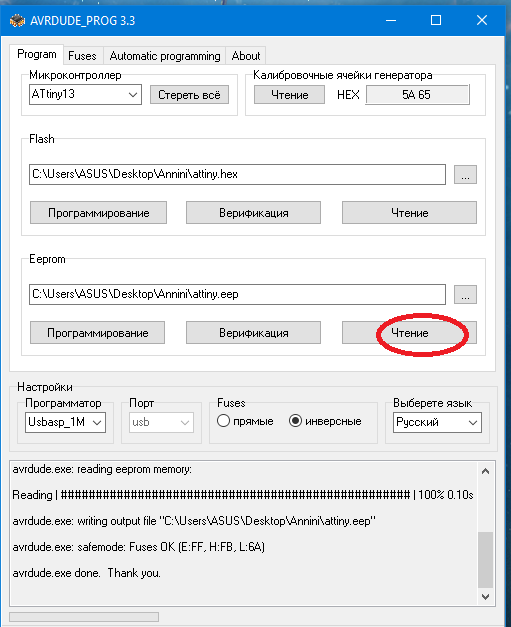Click log scrollbar down arrow
This screenshot has height=627, width=511.
(485, 597)
